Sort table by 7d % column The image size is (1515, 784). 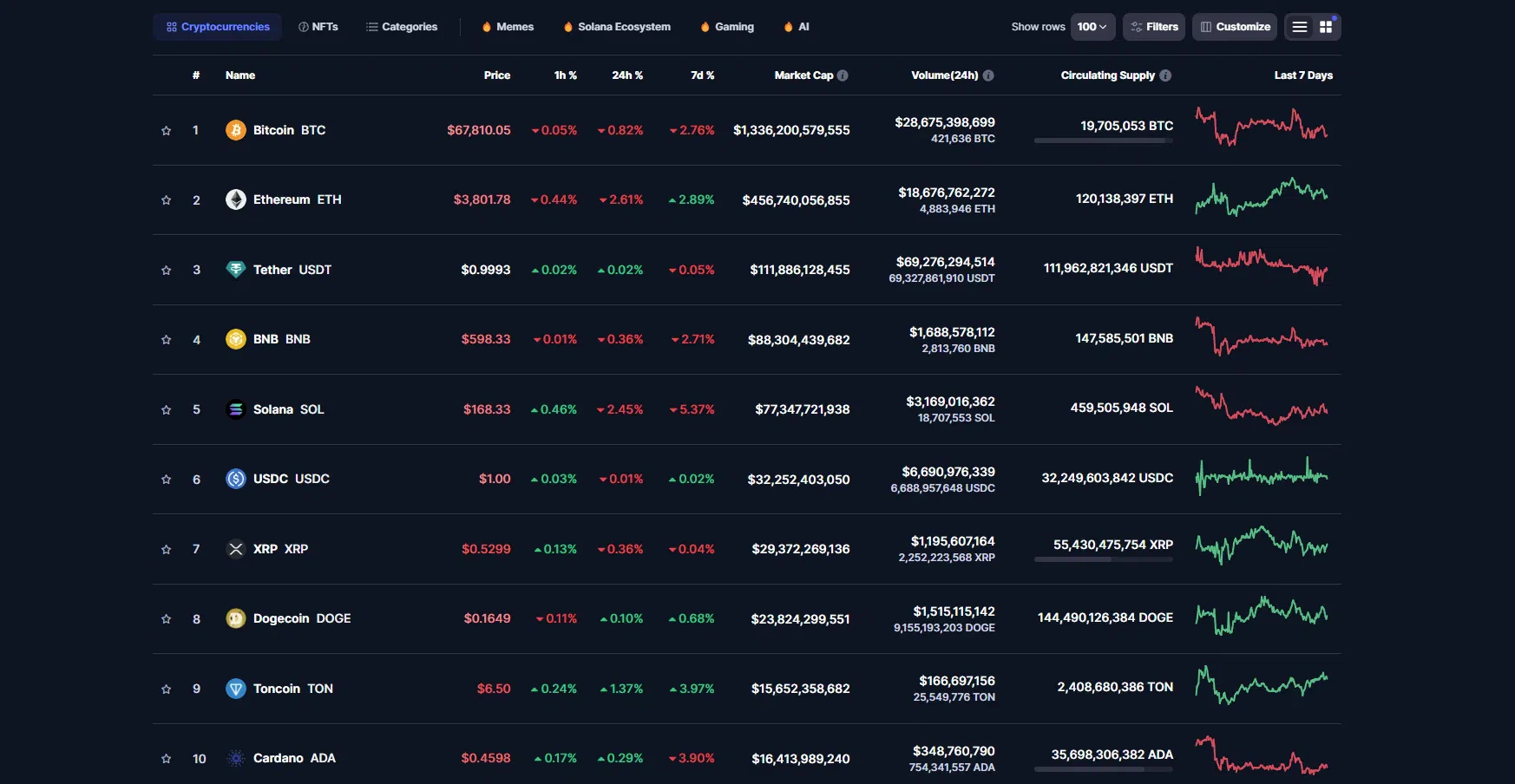(x=703, y=75)
